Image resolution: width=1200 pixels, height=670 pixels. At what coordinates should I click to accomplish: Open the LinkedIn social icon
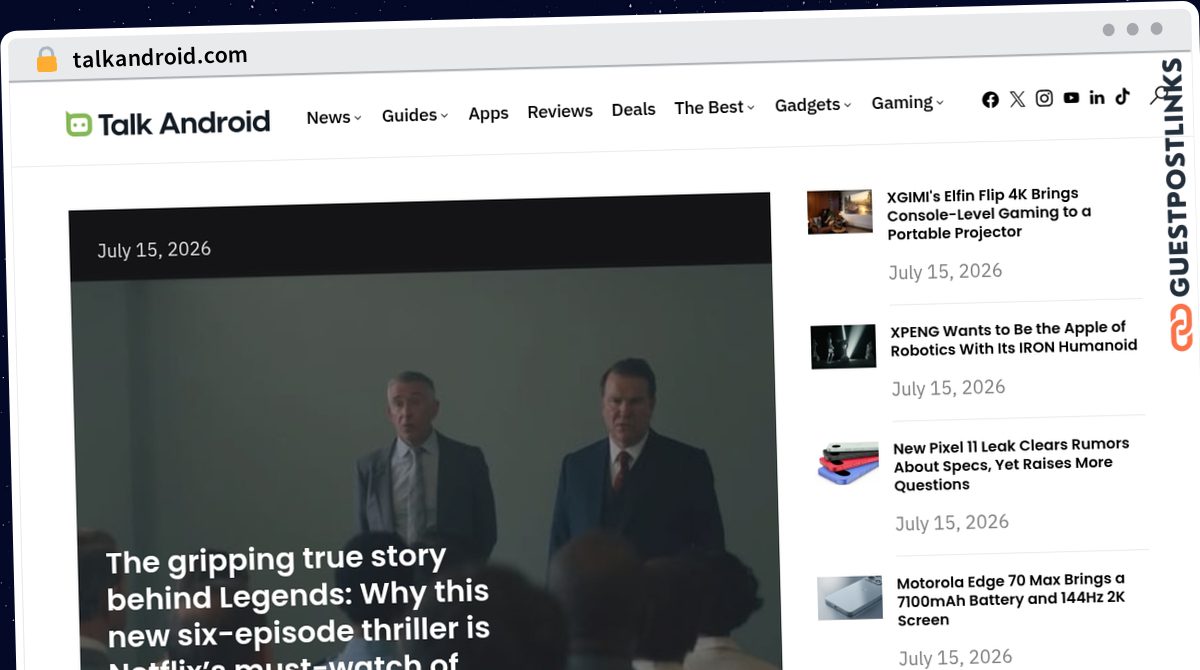(1097, 97)
